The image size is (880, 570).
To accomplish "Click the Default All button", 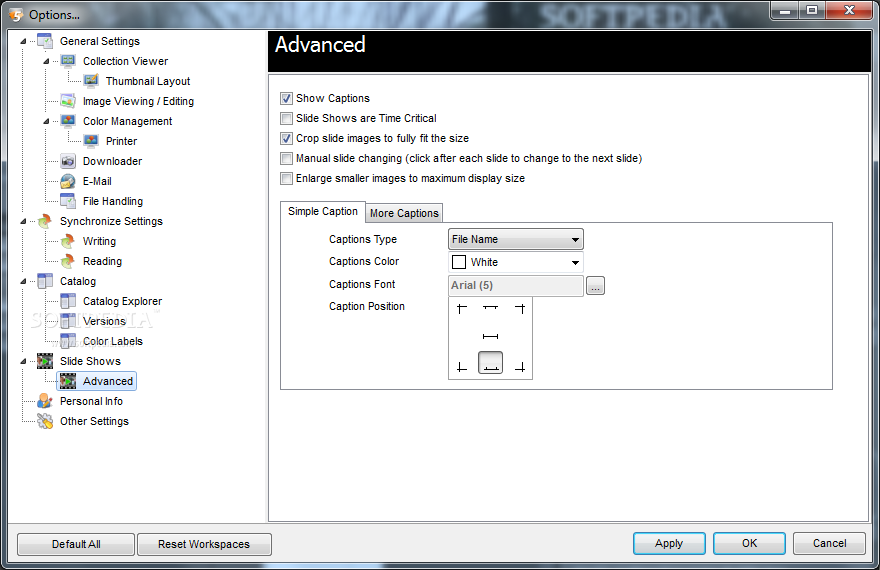I will click(x=76, y=544).
